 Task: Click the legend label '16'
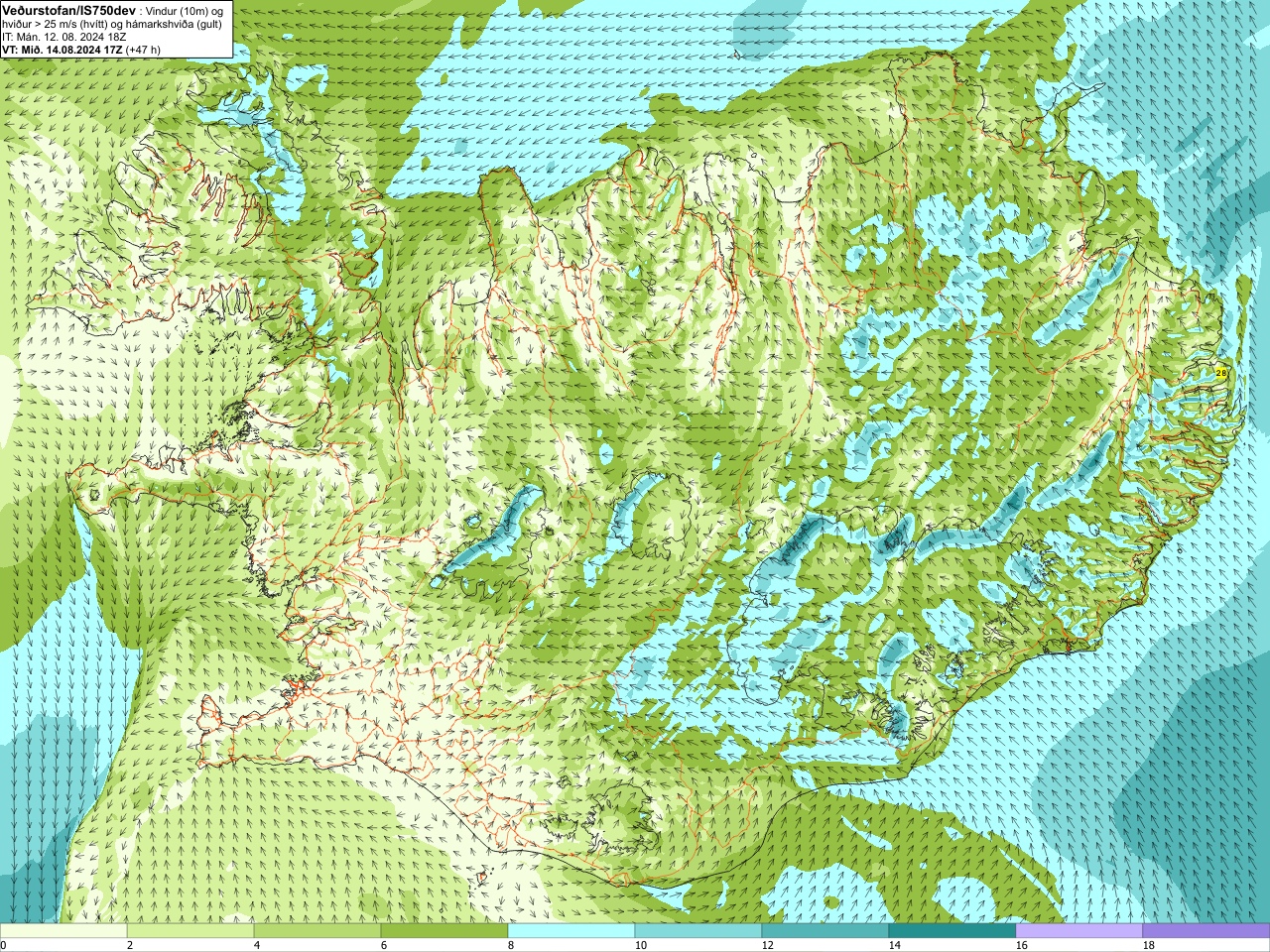[x=1021, y=946]
